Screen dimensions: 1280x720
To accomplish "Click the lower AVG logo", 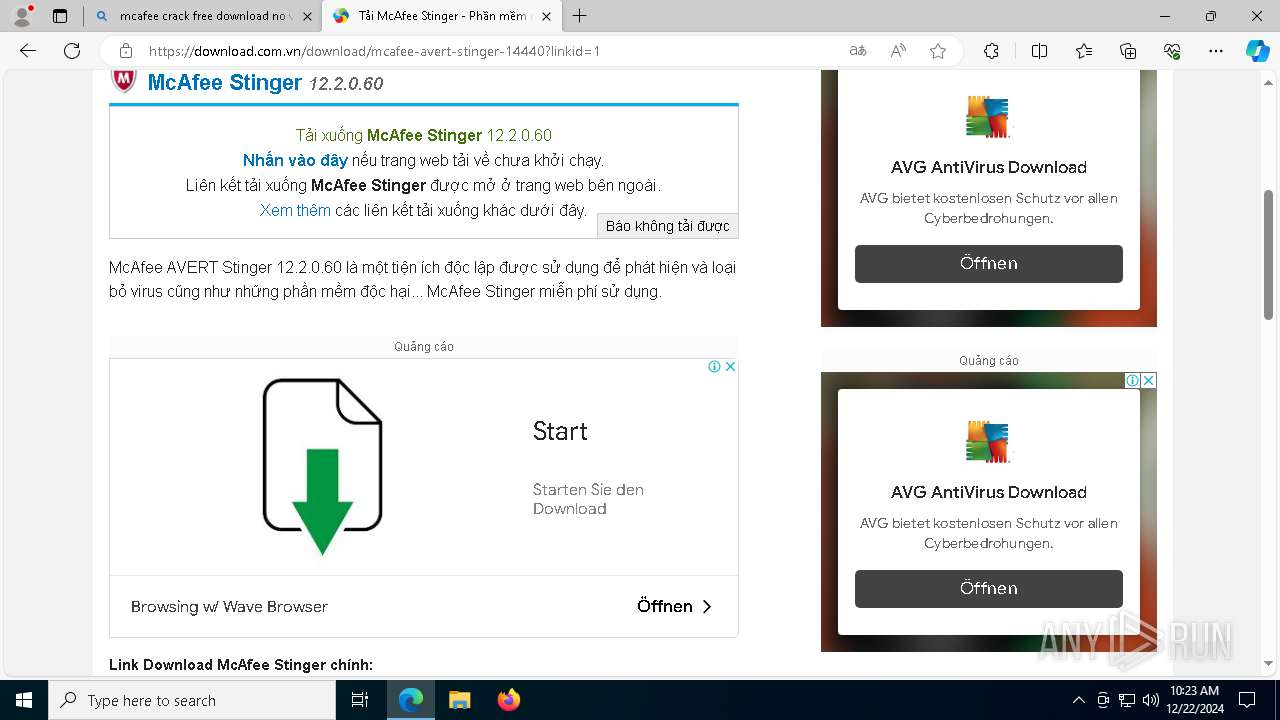I will tap(988, 442).
